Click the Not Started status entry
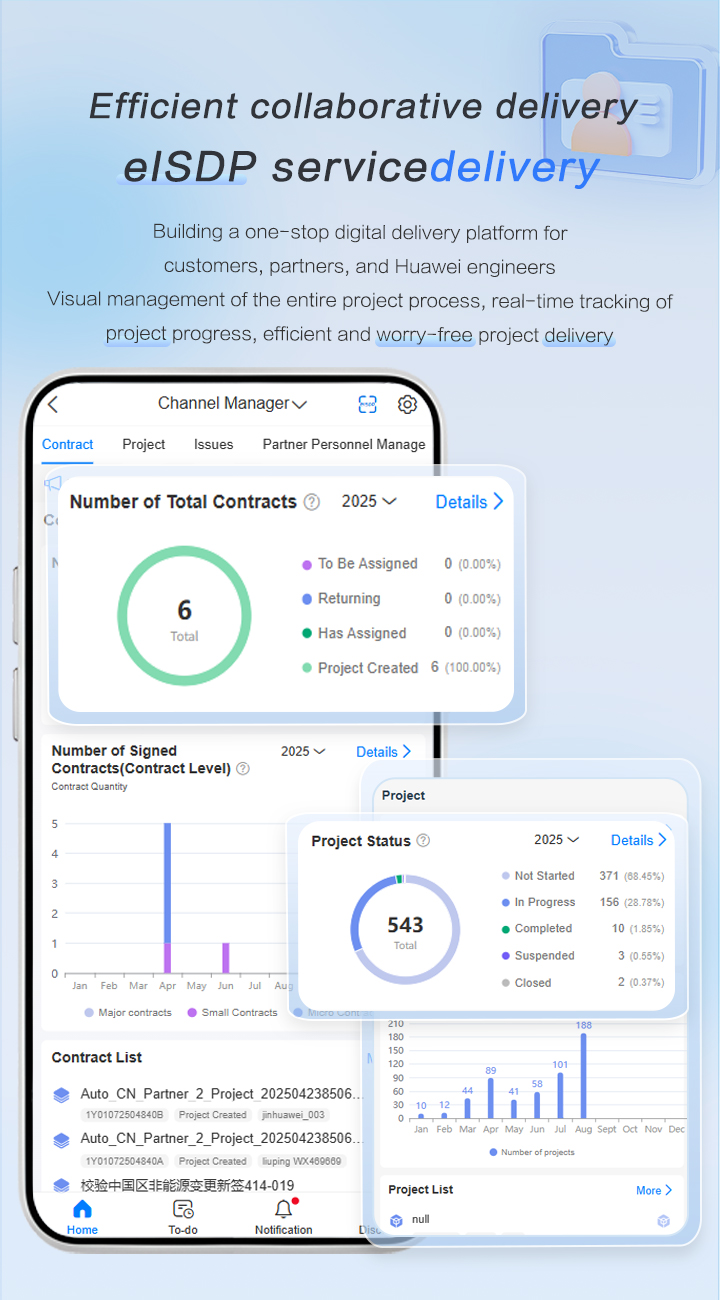Image resolution: width=720 pixels, height=1300 pixels. pos(583,876)
